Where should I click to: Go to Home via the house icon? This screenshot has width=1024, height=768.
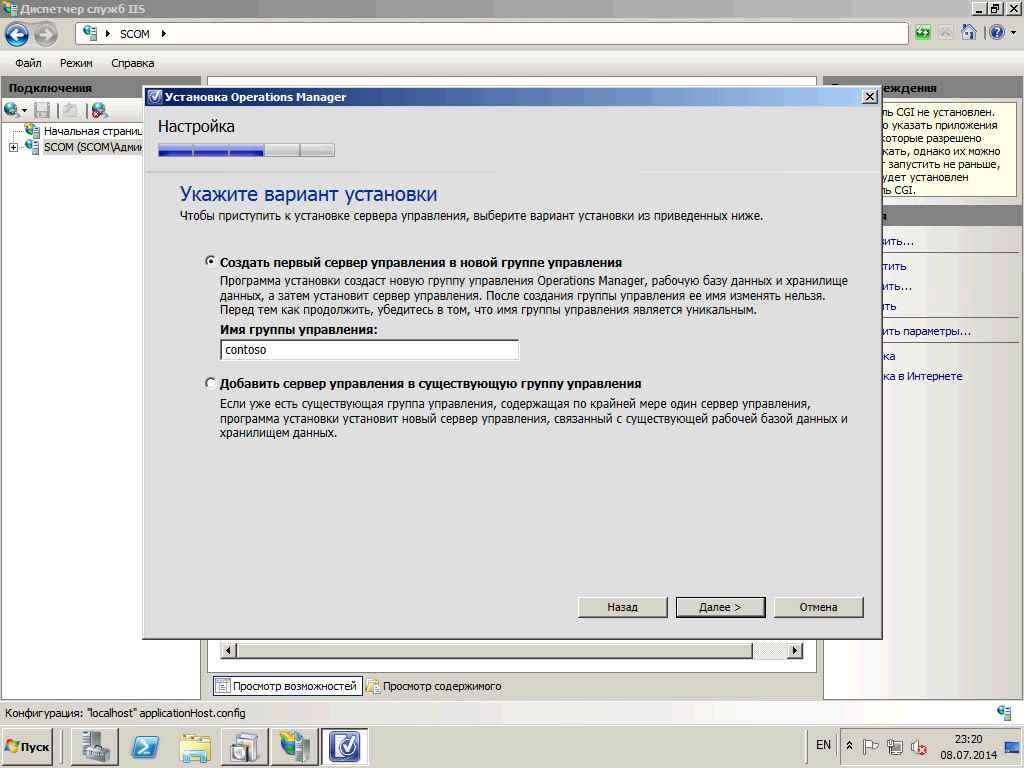tap(969, 33)
